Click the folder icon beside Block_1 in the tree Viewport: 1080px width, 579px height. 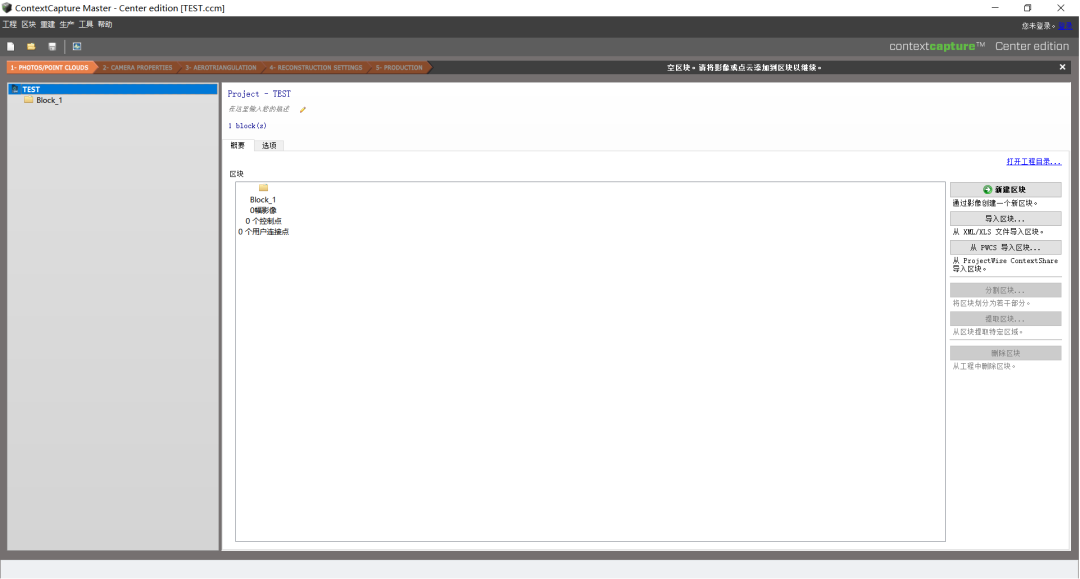(29, 100)
